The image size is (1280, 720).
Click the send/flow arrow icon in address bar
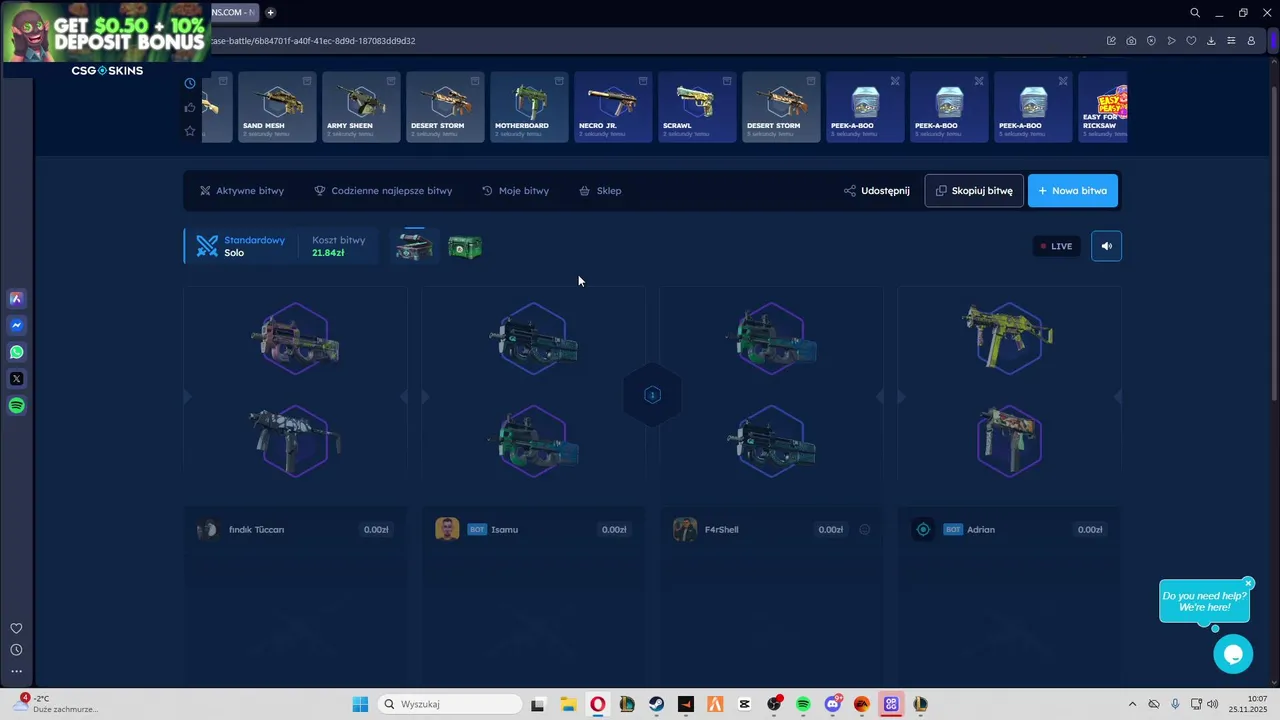pyautogui.click(x=1171, y=41)
